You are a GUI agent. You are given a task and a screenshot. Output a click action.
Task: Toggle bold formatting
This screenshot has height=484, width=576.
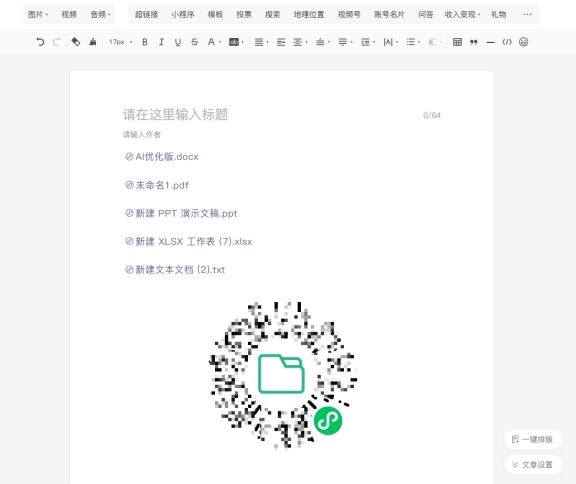point(145,42)
